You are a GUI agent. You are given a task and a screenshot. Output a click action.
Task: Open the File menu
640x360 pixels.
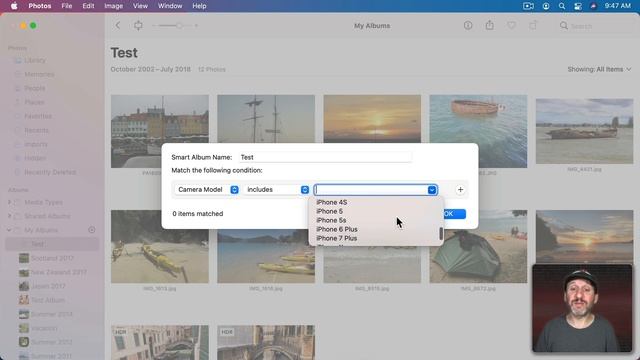67,6
